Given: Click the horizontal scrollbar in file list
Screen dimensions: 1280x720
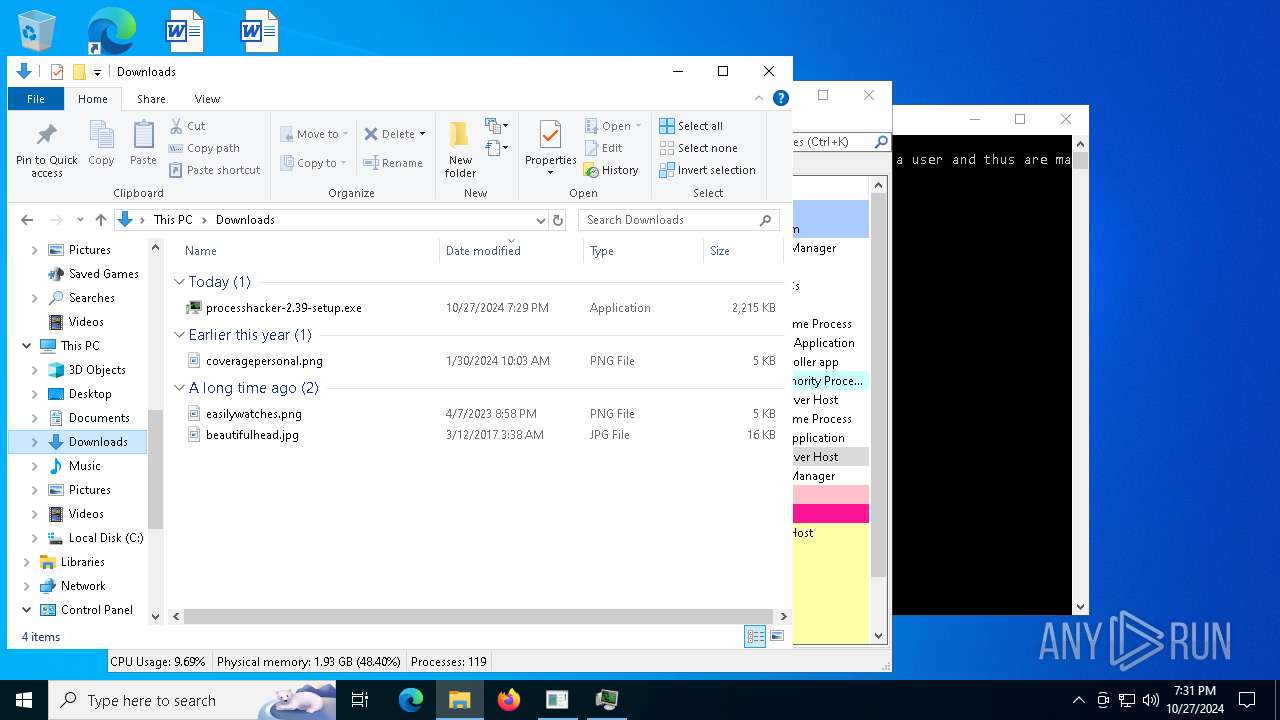Looking at the screenshot, I should coord(478,617).
